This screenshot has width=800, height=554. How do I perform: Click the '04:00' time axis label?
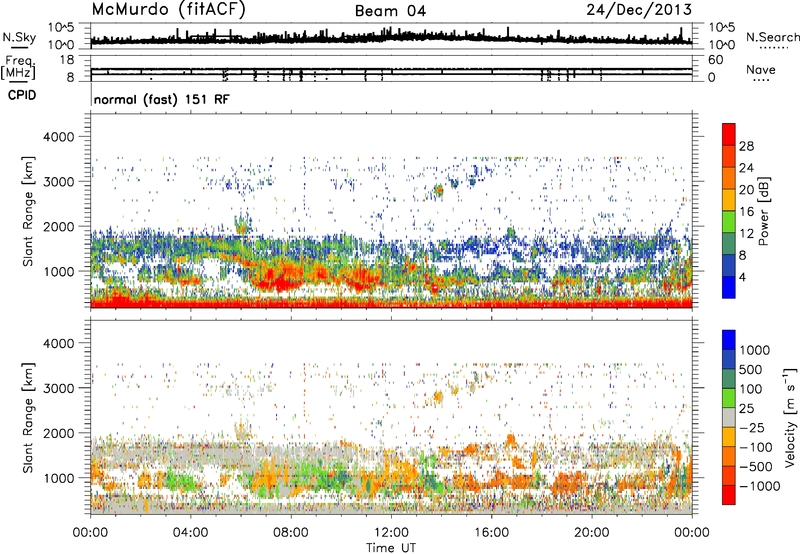190,533
